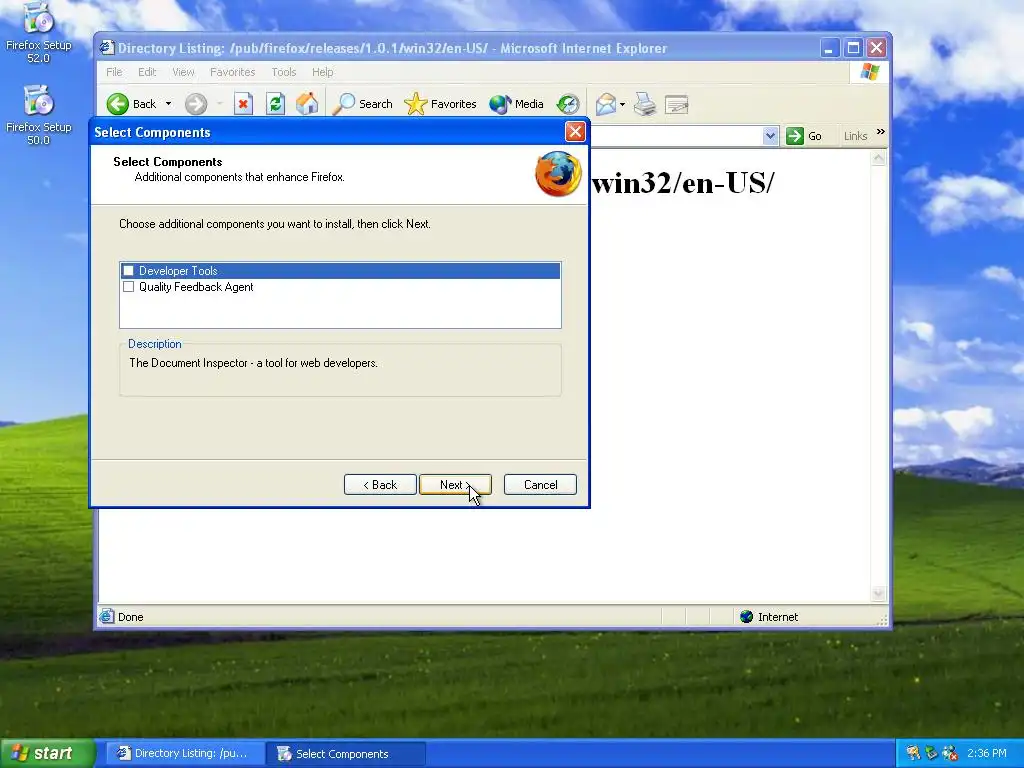Select the Firefox Setup 50.0 desktop icon
Viewport: 1024px width, 768px height.
click(x=39, y=115)
